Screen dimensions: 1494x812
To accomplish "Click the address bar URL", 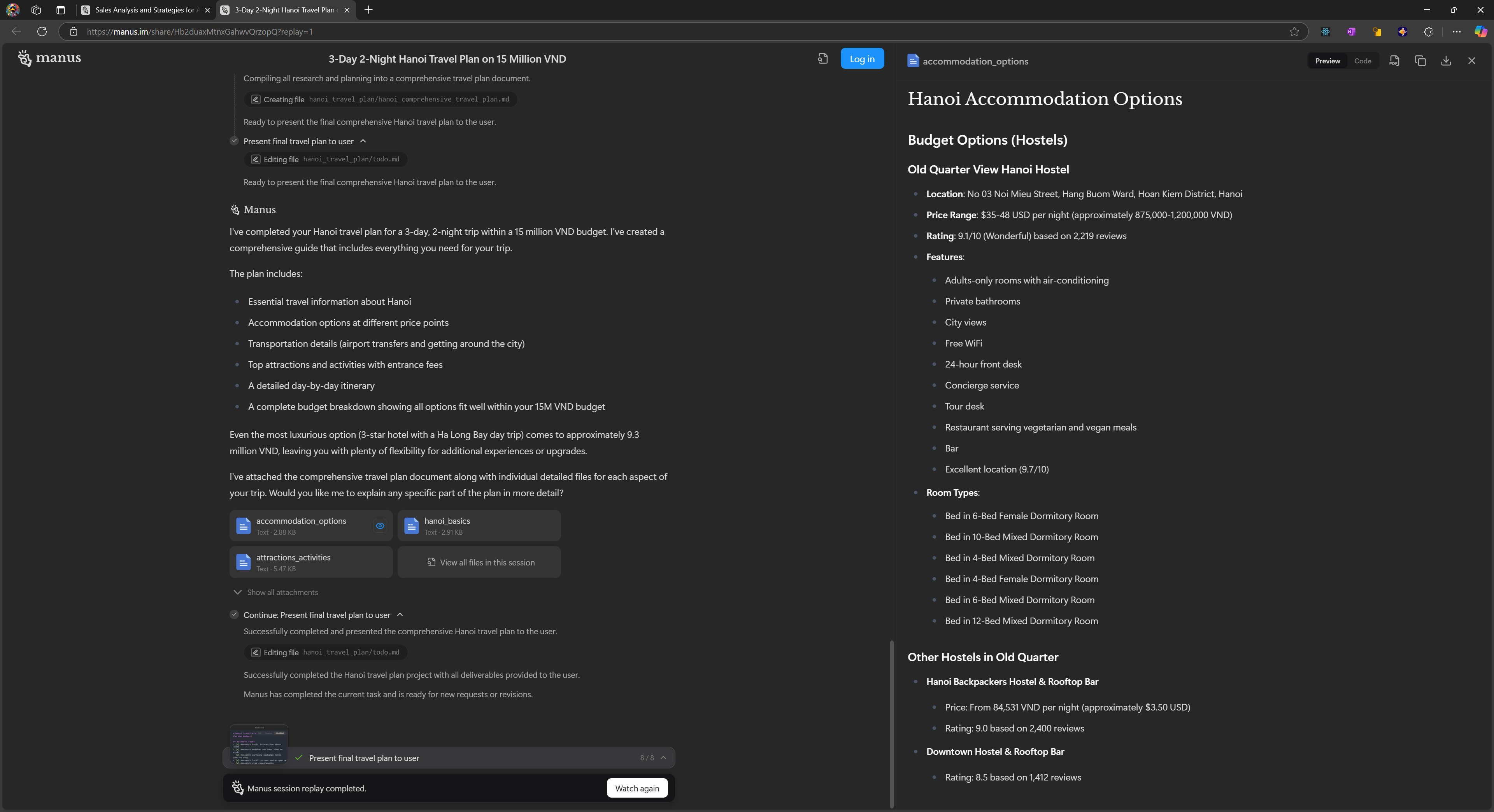I will coord(200,32).
